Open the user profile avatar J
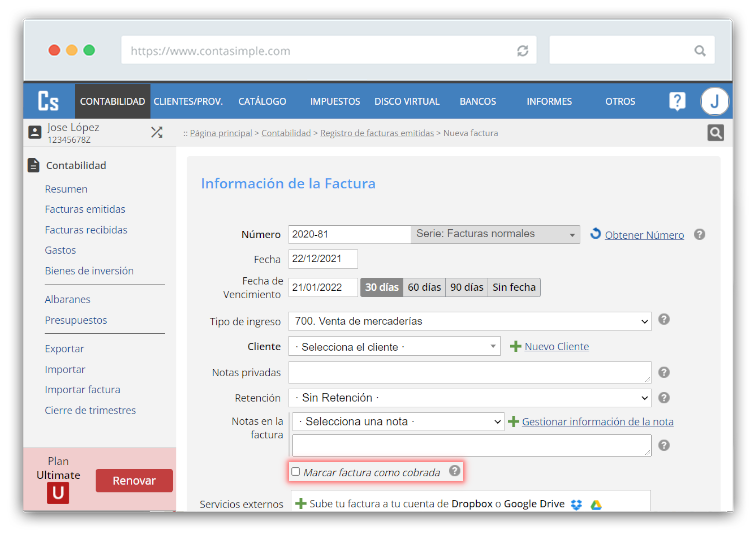 (x=714, y=101)
